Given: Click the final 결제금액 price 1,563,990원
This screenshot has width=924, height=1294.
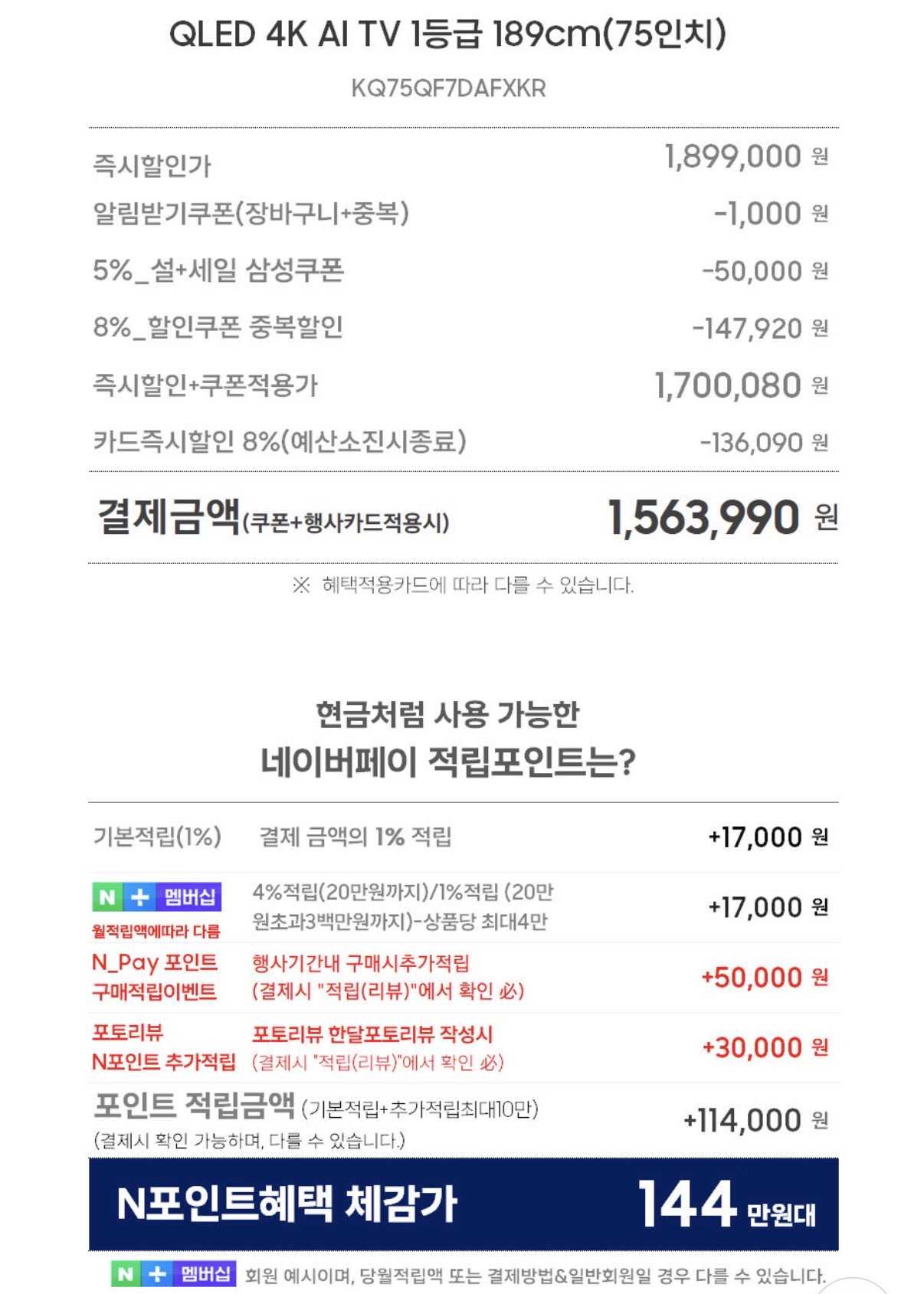Looking at the screenshot, I should 722,518.
